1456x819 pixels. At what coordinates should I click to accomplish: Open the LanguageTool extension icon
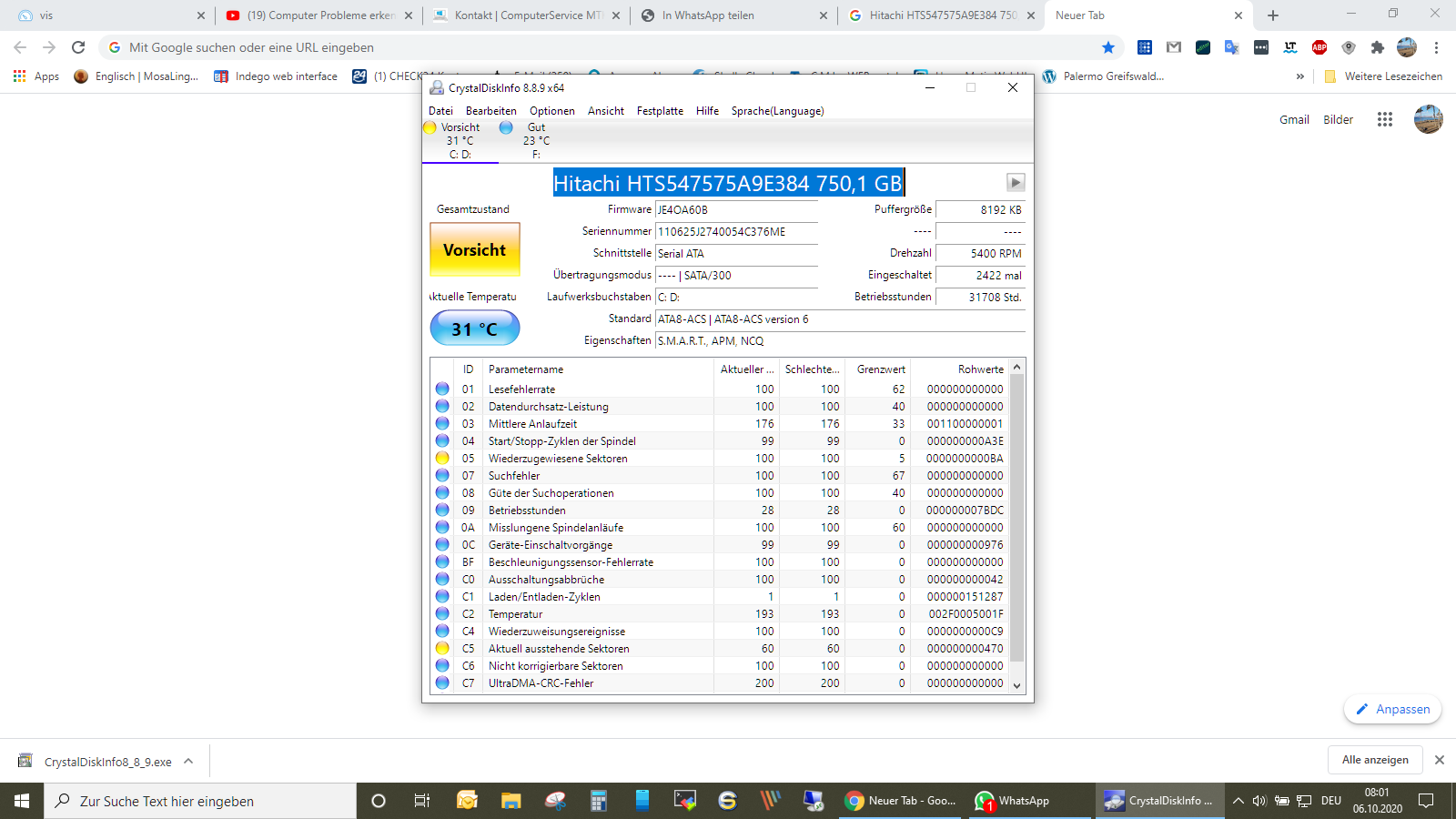1290,47
